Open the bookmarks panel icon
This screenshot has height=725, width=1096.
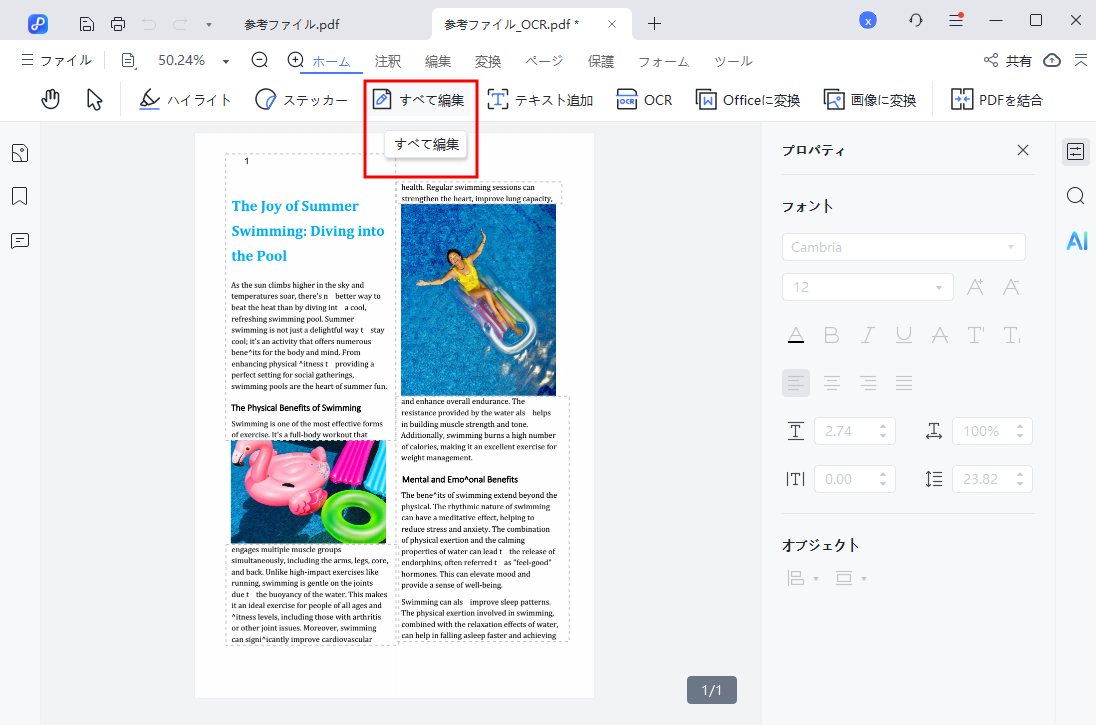pos(20,196)
